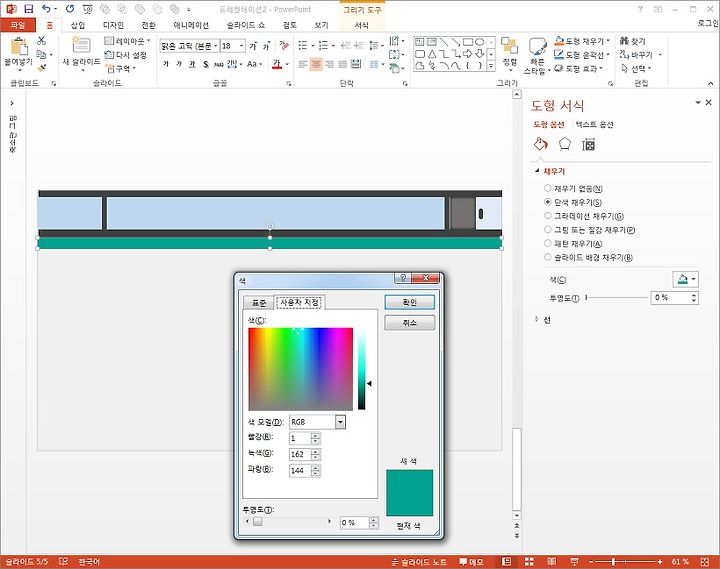
Task: Click the Bullets list icon
Action: click(x=303, y=45)
